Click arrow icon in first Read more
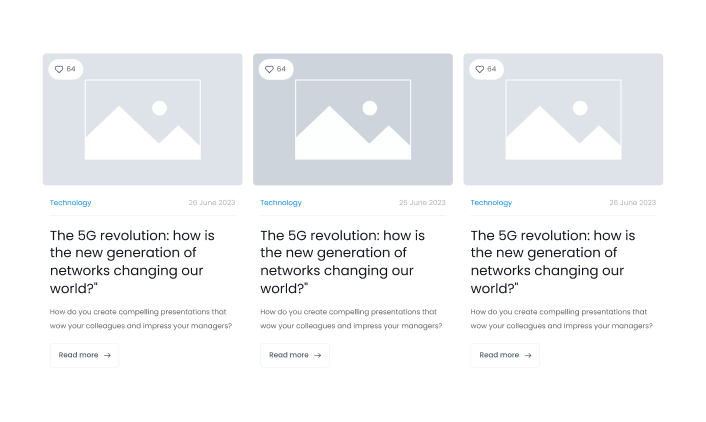Image resolution: width=706 pixels, height=422 pixels. click(x=107, y=355)
